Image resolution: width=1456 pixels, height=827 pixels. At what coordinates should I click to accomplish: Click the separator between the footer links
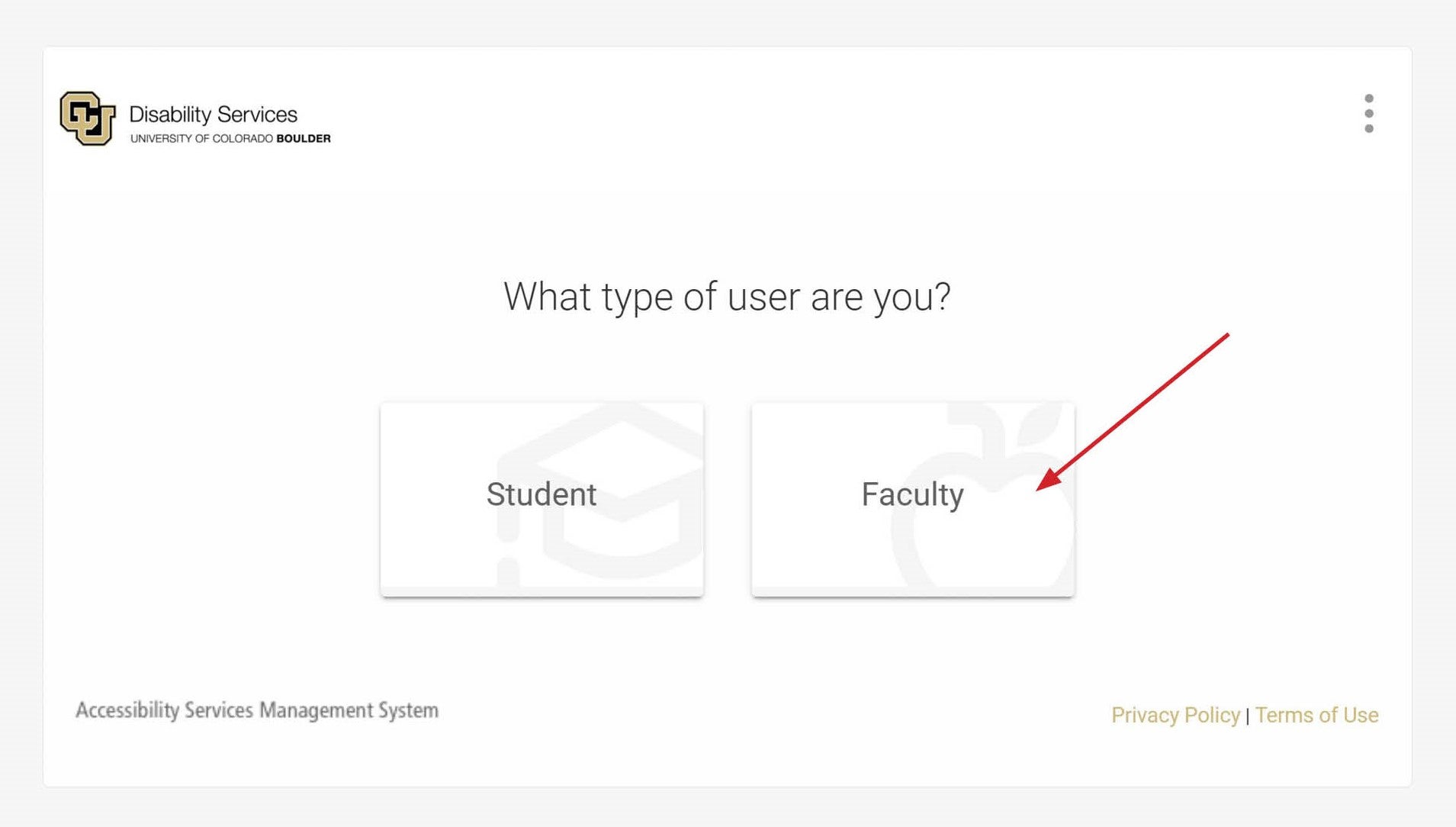click(1248, 716)
